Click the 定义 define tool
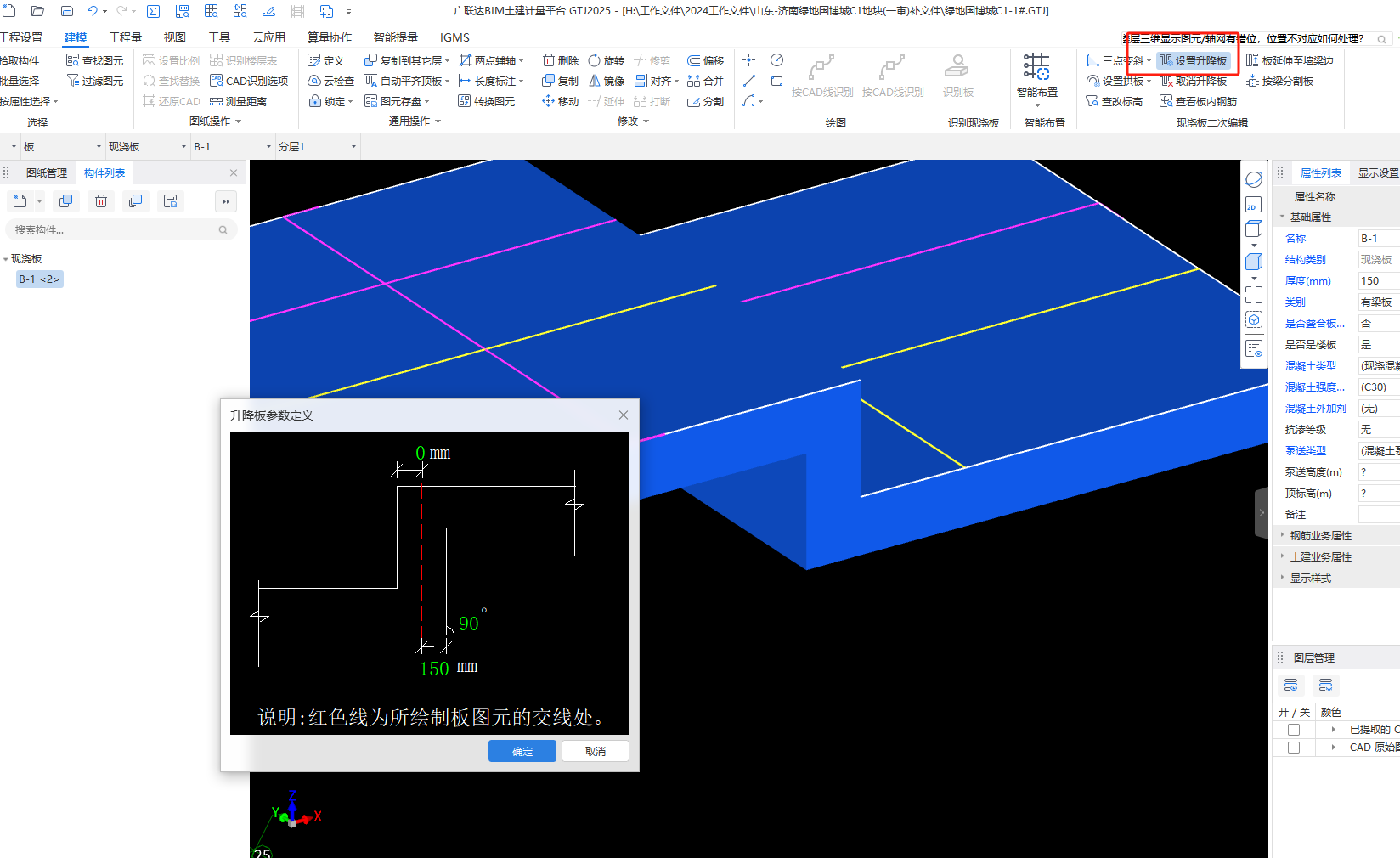 (326, 60)
